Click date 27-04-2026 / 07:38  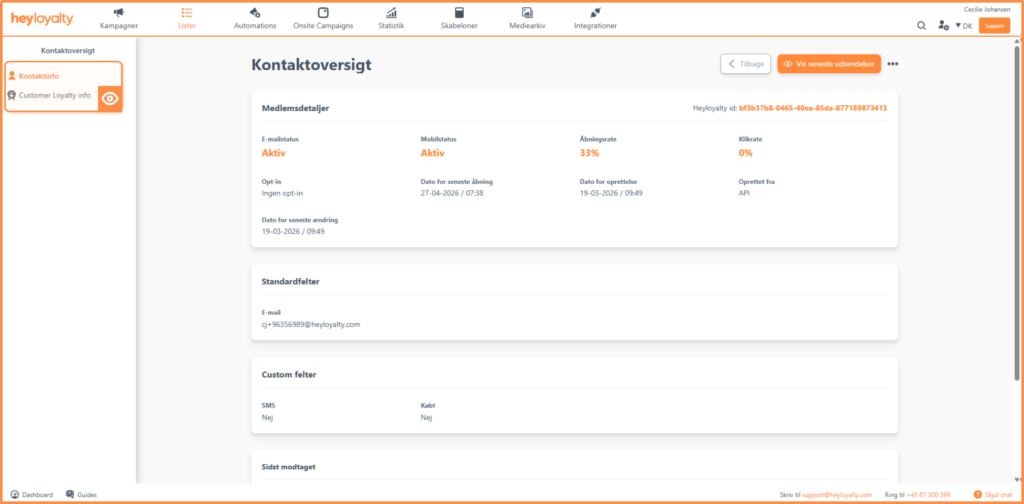tap(451, 193)
